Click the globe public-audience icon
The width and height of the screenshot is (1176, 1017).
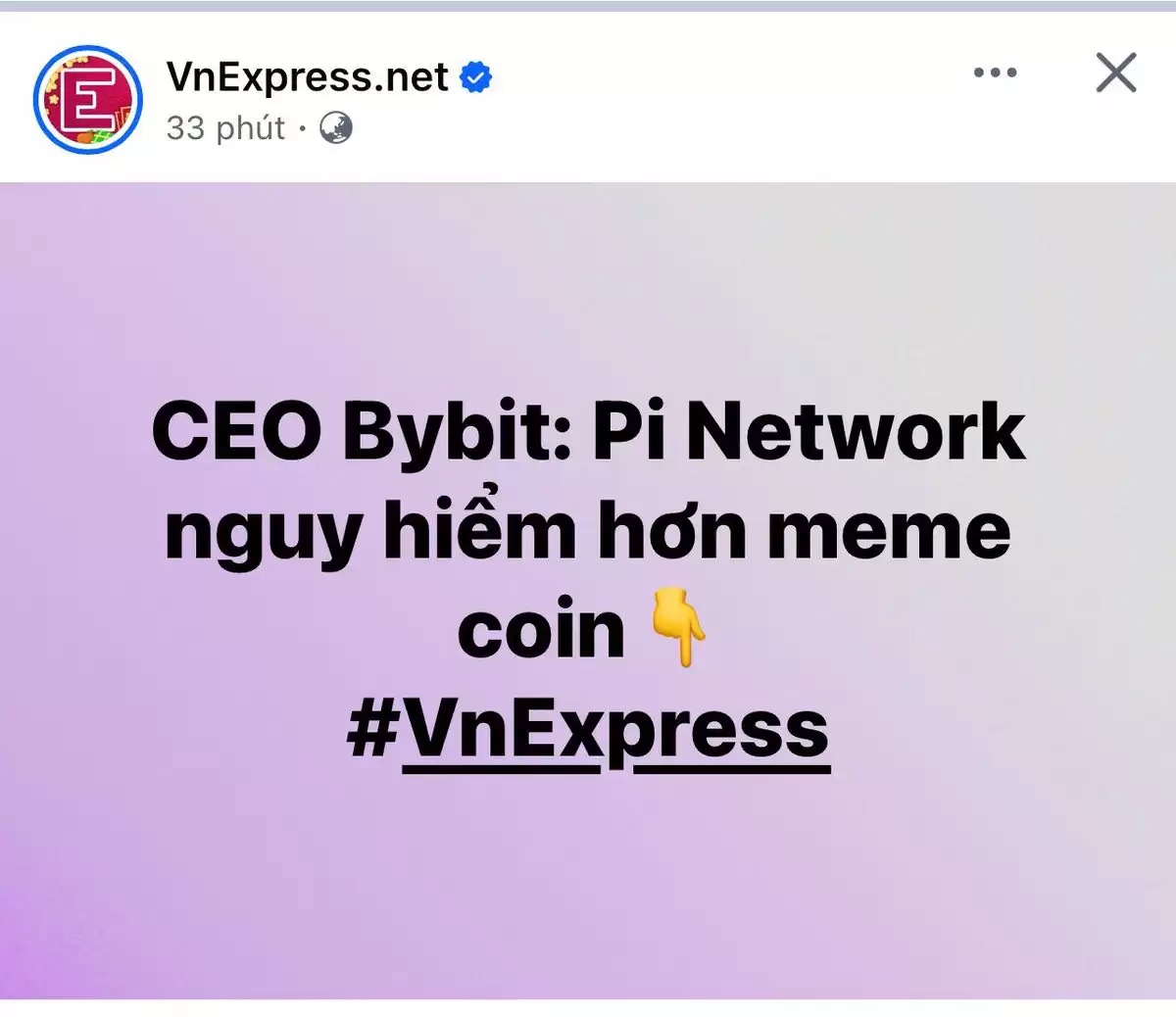point(336,128)
